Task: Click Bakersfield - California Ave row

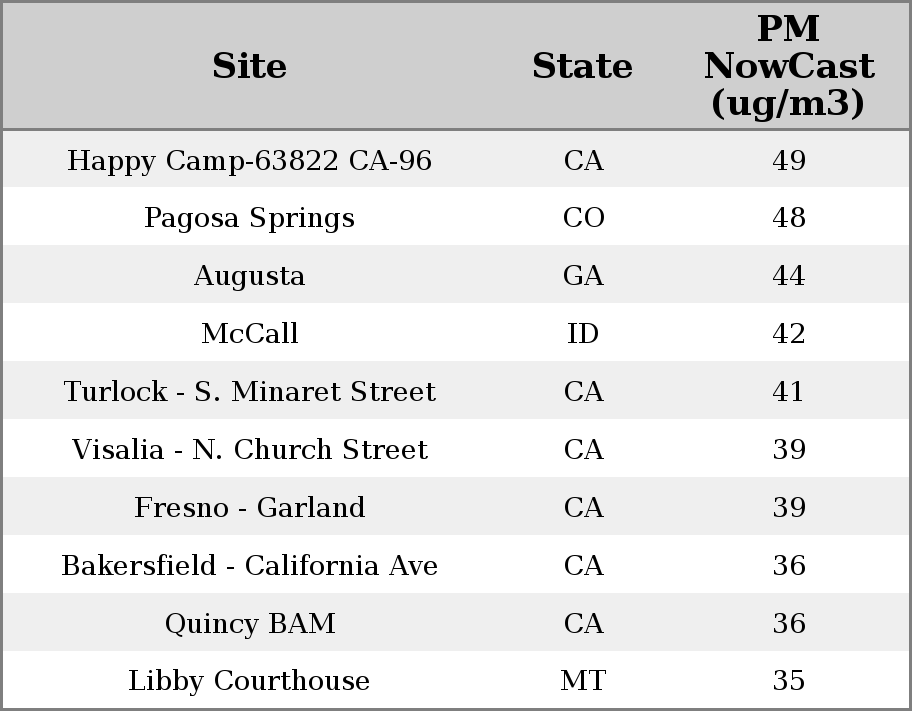Action: click(x=249, y=566)
